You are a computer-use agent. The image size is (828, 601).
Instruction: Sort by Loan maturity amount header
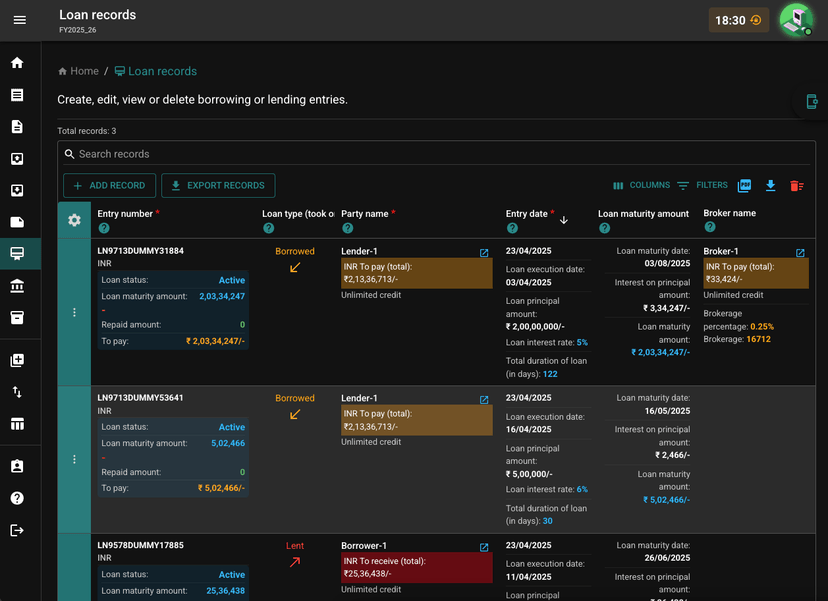point(643,214)
